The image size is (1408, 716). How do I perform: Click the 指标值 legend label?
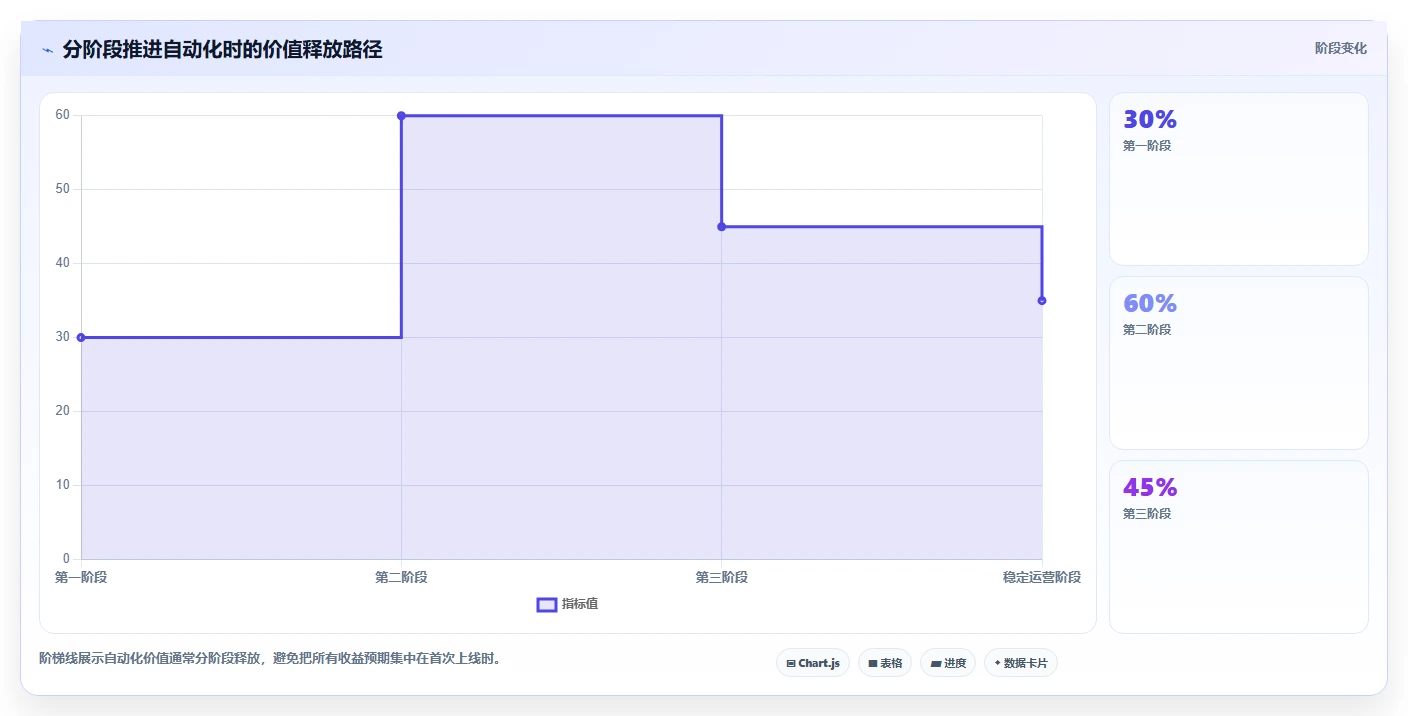click(580, 604)
